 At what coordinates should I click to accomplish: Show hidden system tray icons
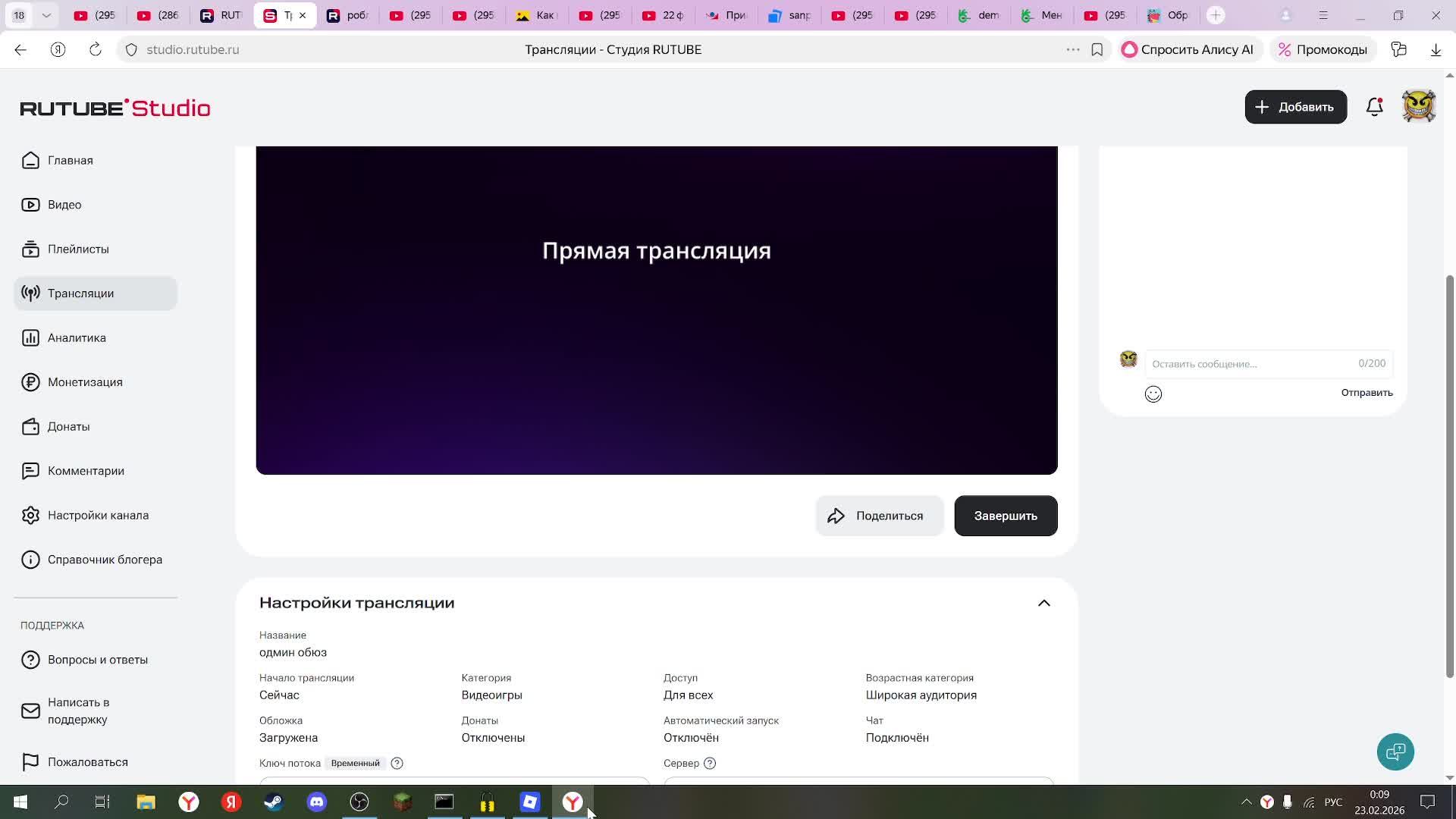1246,802
